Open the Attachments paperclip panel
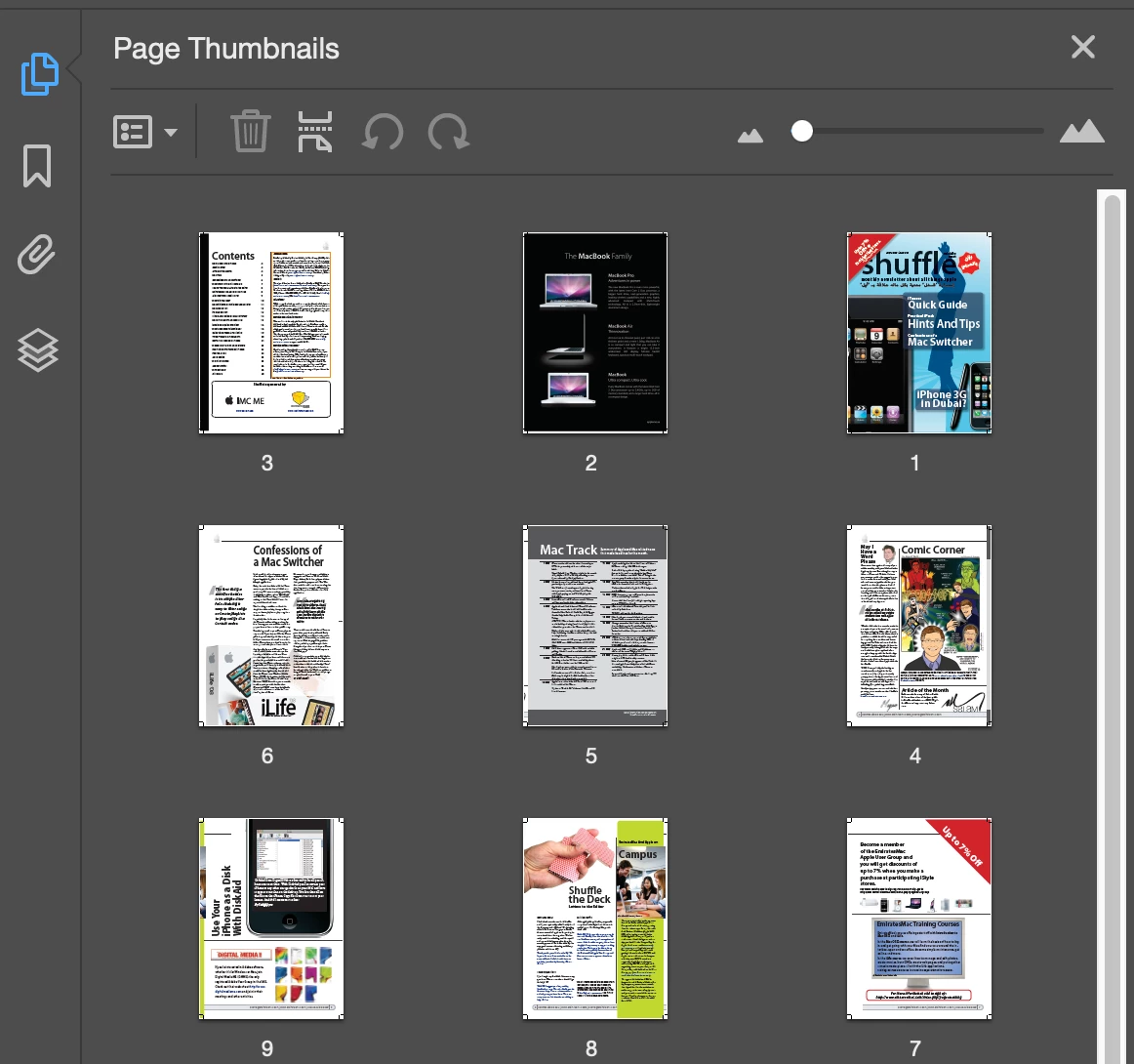This screenshot has width=1134, height=1064. click(37, 254)
